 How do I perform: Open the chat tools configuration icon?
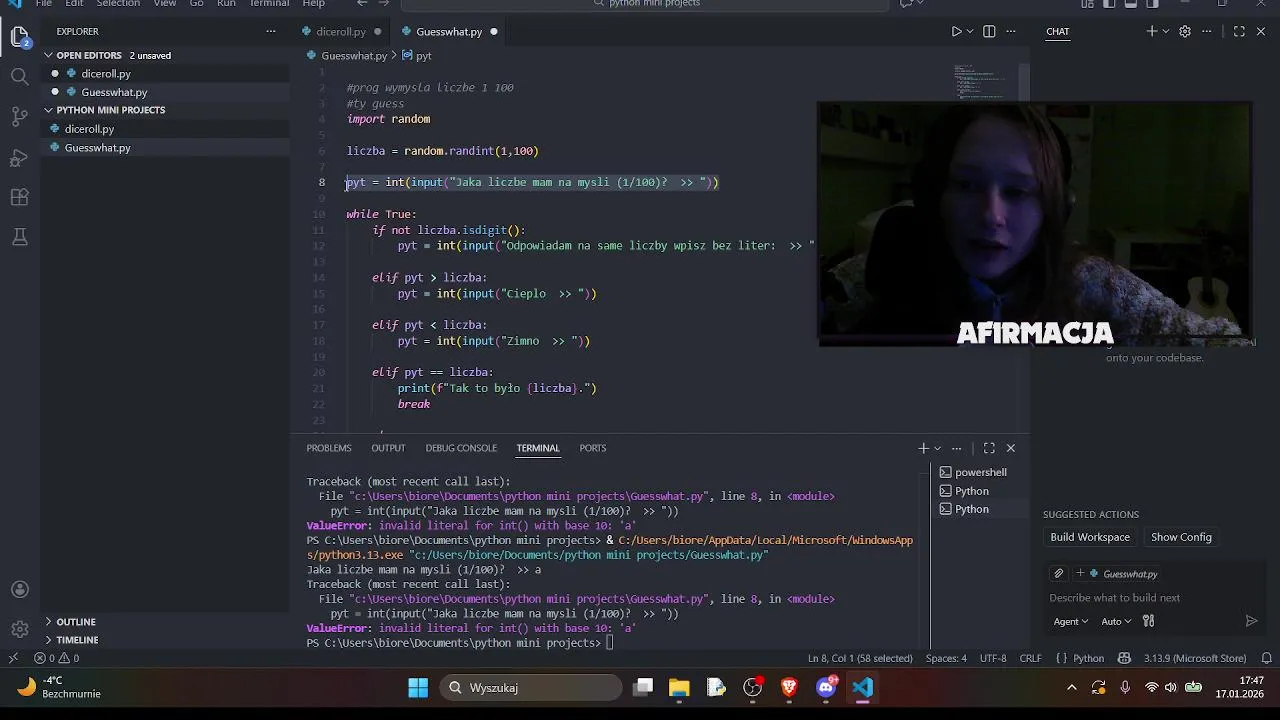(1148, 621)
